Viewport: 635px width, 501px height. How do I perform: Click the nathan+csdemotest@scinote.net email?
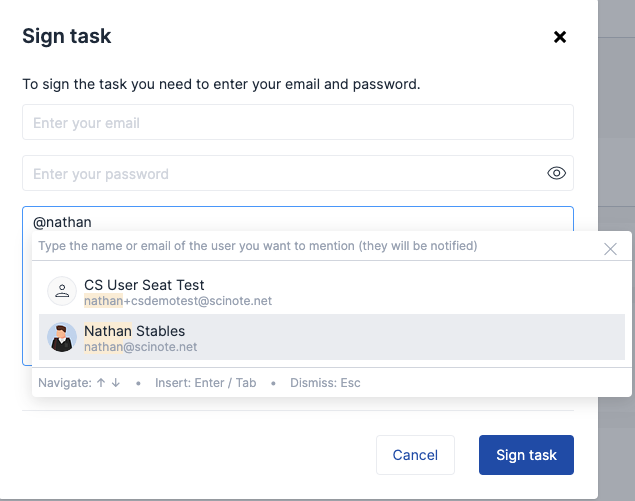(x=178, y=301)
